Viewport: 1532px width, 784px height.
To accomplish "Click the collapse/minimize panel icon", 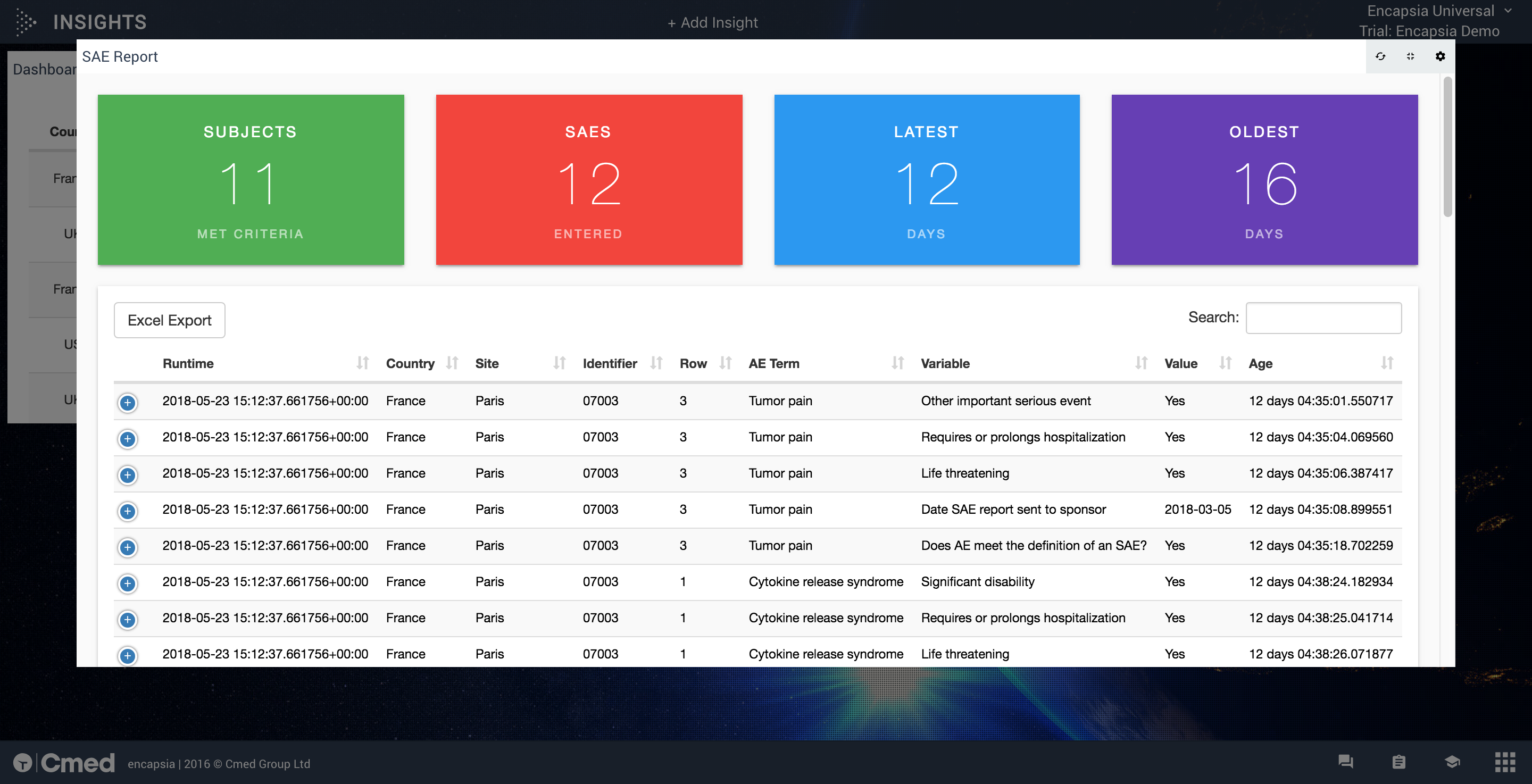I will (x=1410, y=56).
